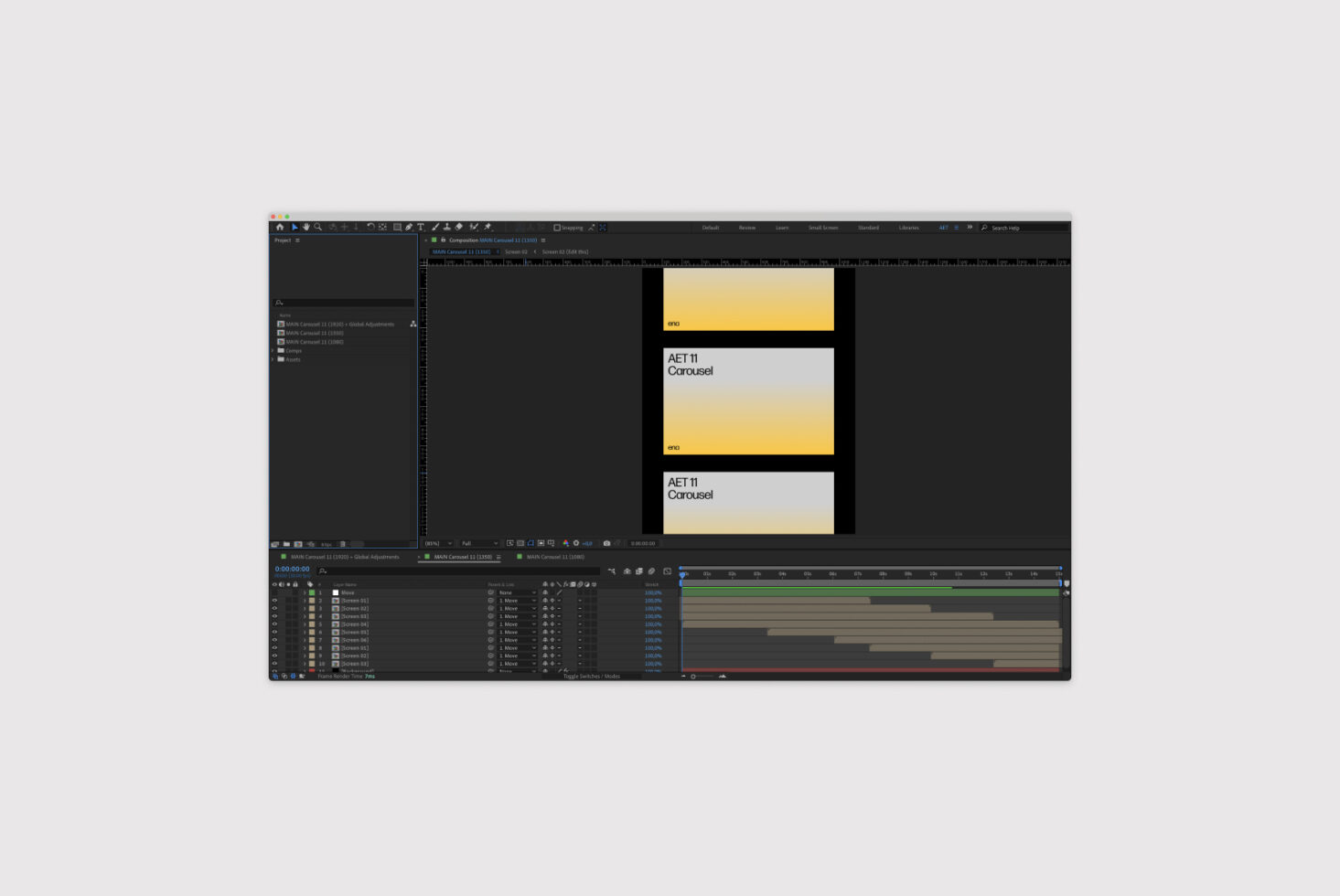Open composition viewer tab Screen 02 (Edit this)
This screenshot has width=1340, height=896.
(565, 251)
